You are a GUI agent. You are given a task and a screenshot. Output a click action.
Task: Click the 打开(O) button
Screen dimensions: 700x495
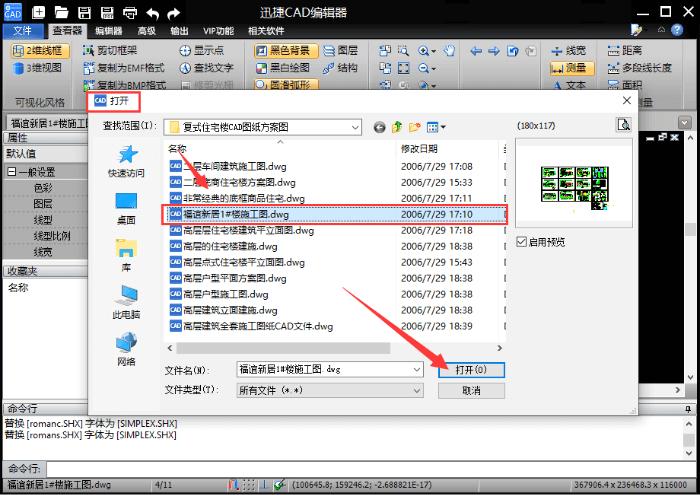pyautogui.click(x=471, y=370)
